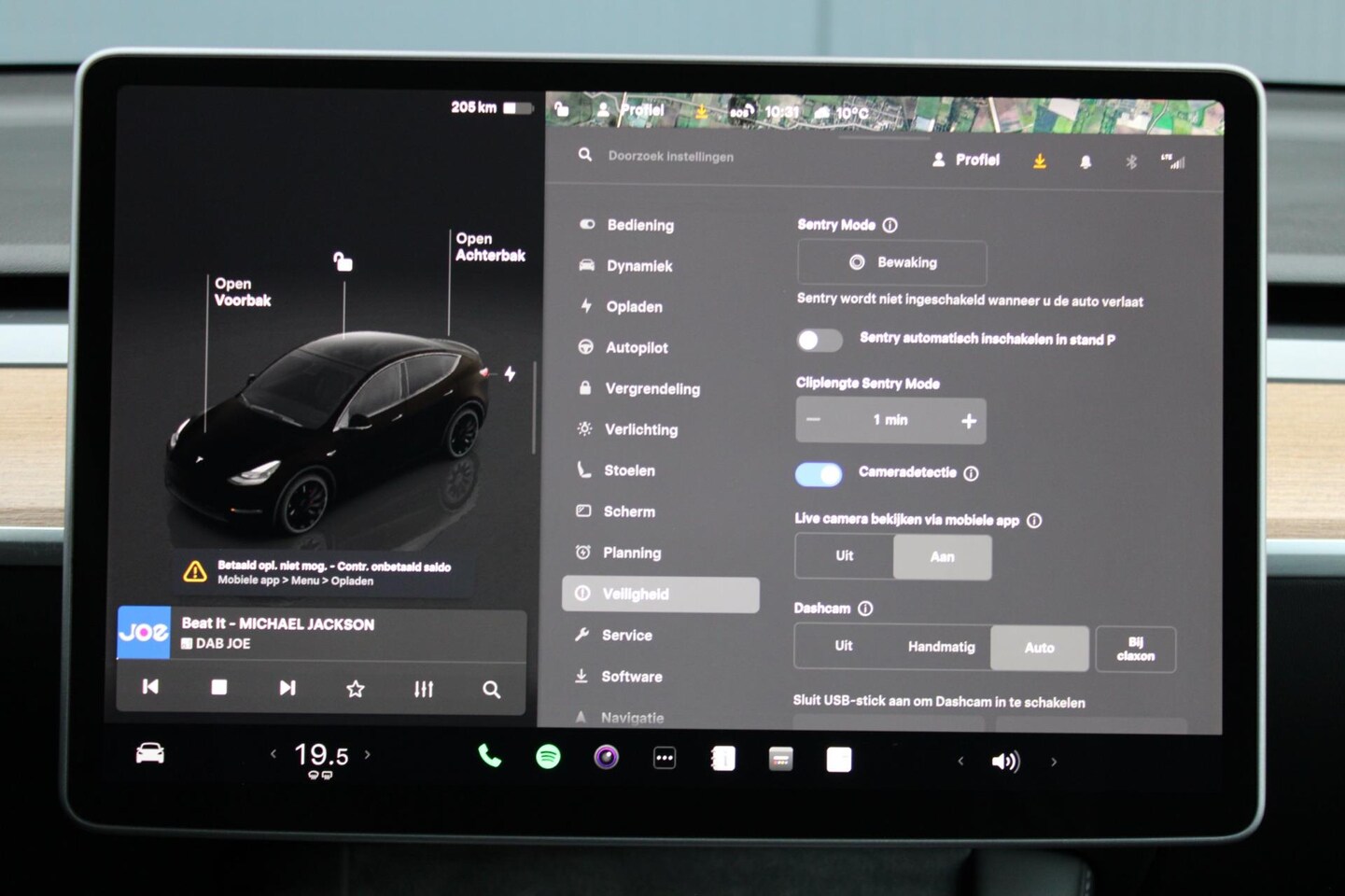1345x896 pixels.
Task: Open the three-dots app launcher
Action: [x=665, y=759]
